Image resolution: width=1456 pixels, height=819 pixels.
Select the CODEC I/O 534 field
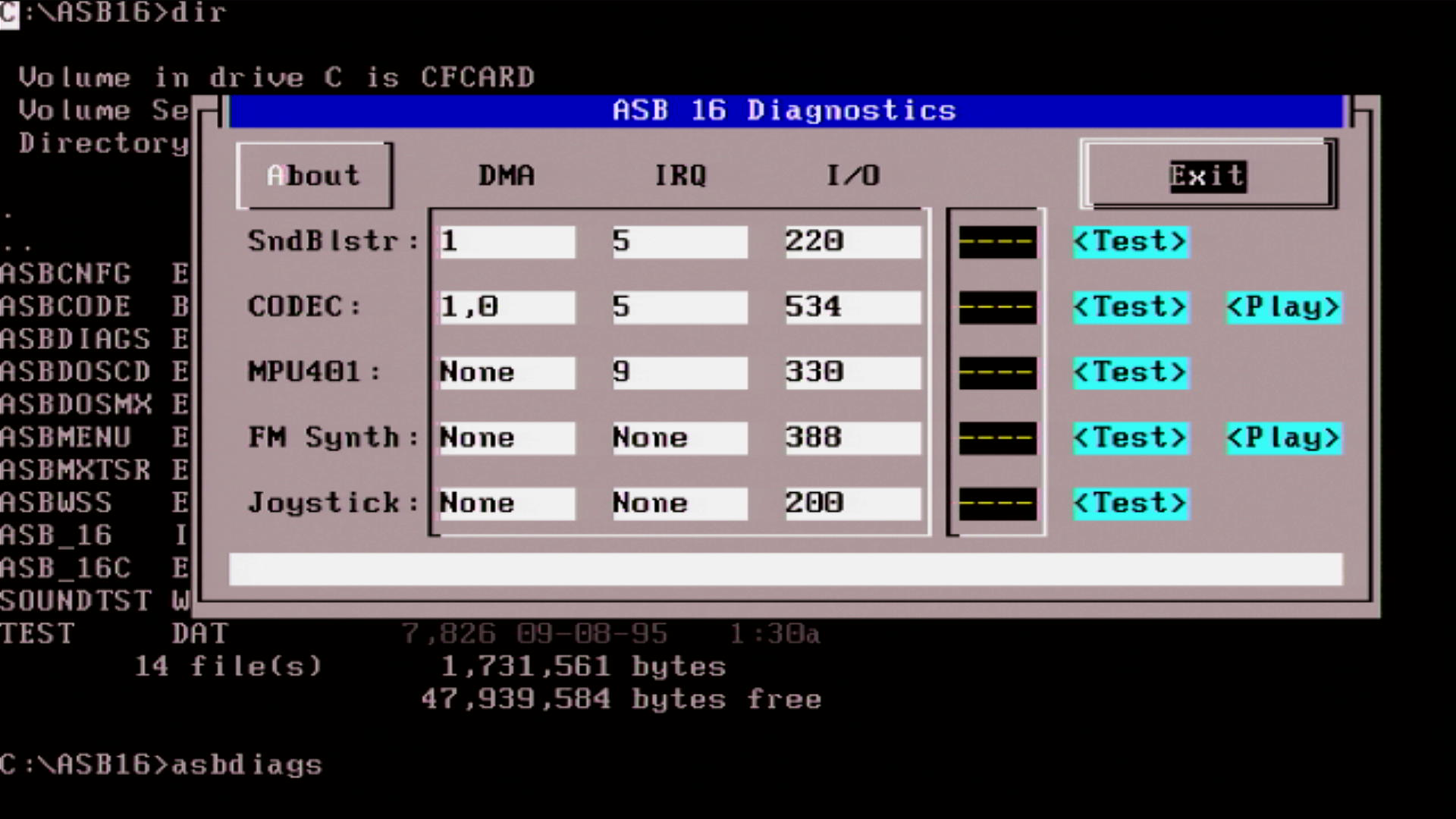pos(852,307)
